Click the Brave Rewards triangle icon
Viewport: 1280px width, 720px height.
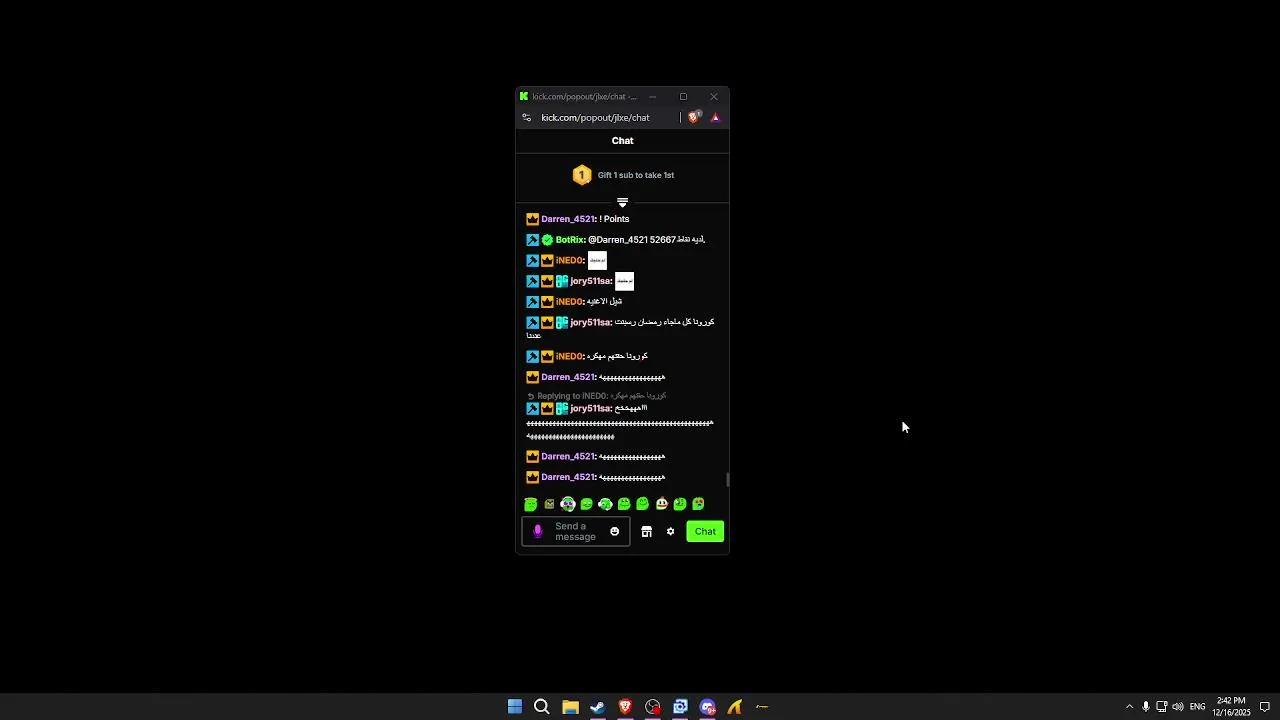click(715, 118)
